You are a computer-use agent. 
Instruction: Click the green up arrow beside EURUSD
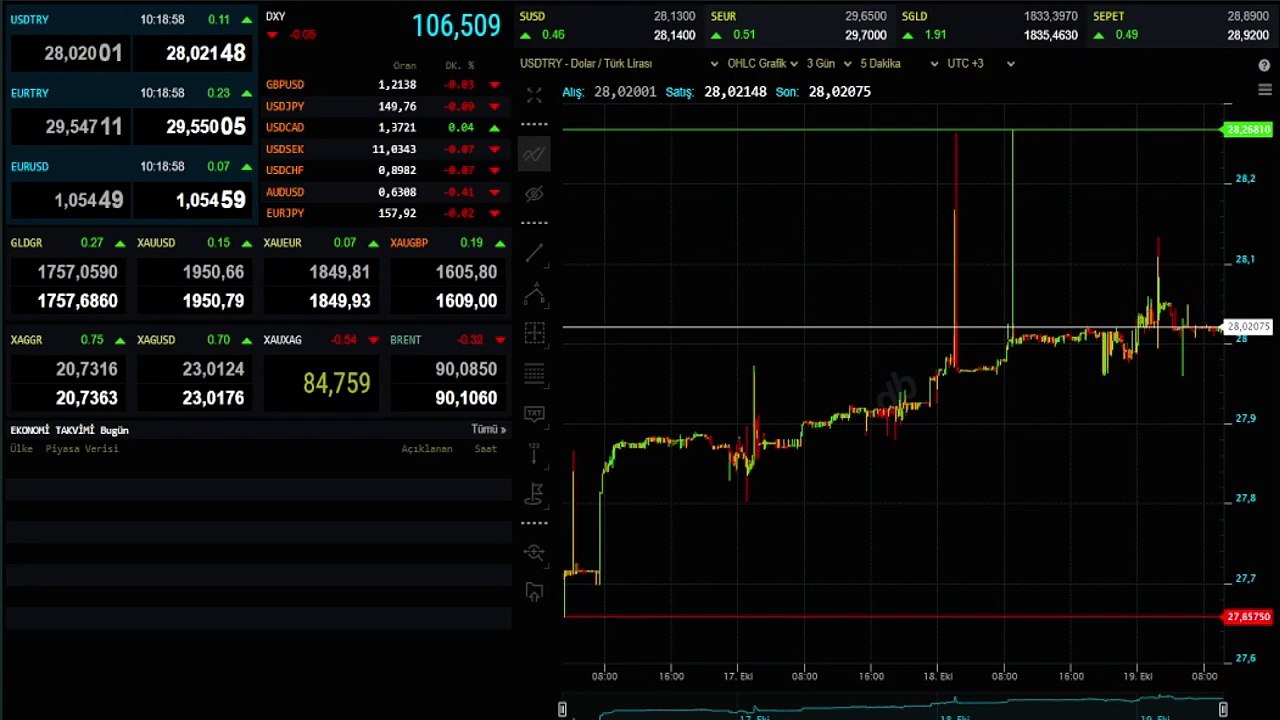[247, 167]
